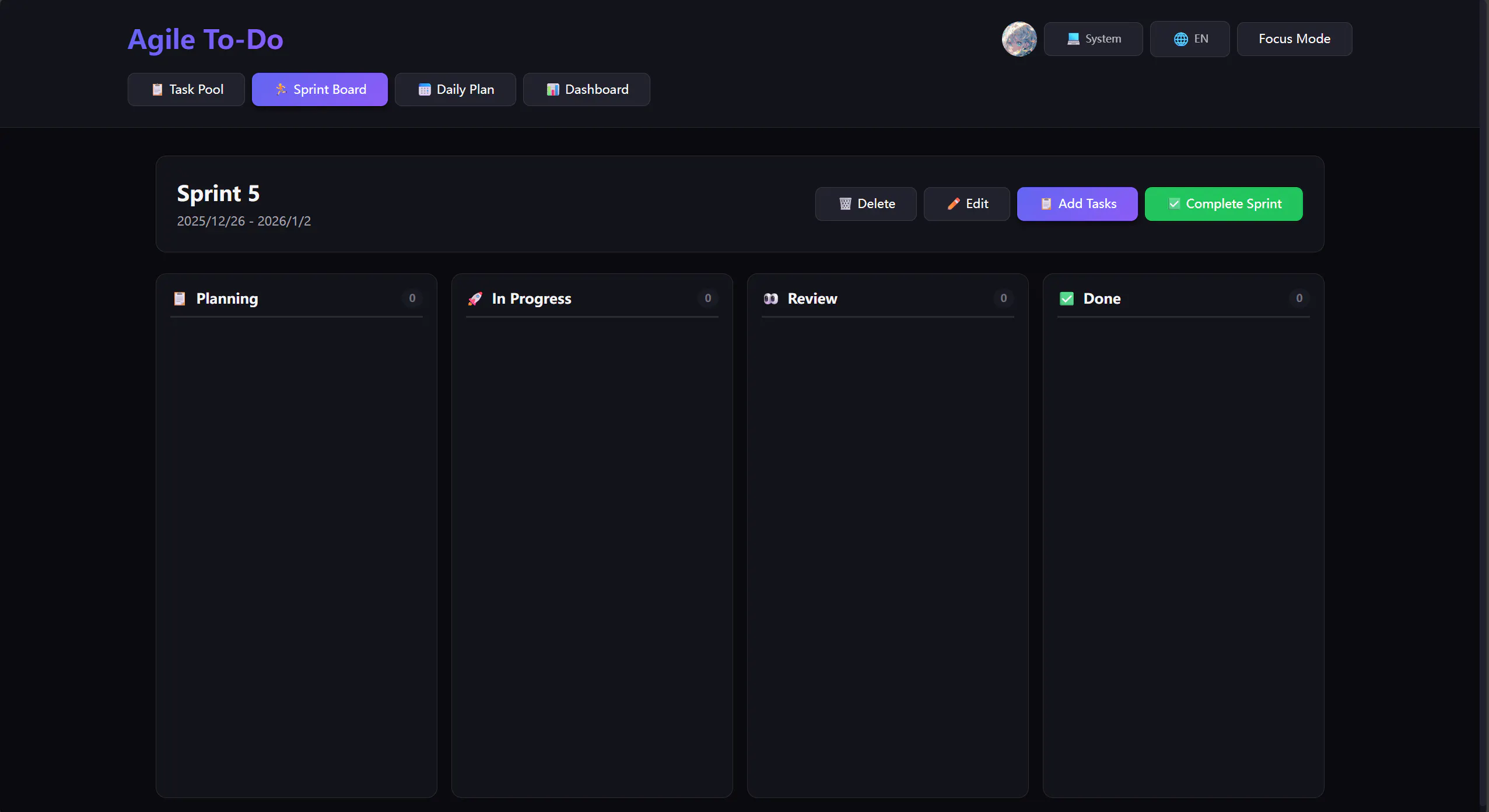Open the Daily Plan tab
The height and width of the screenshot is (812, 1489).
(x=455, y=89)
